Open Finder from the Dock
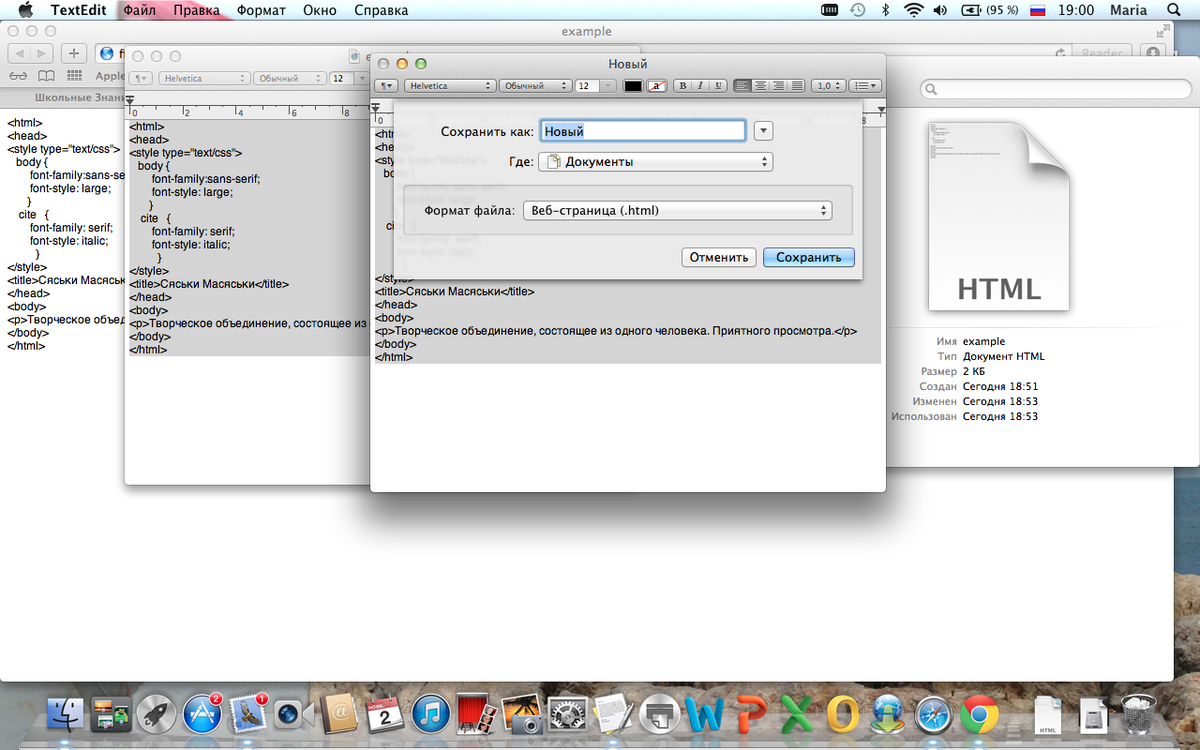 67,714
